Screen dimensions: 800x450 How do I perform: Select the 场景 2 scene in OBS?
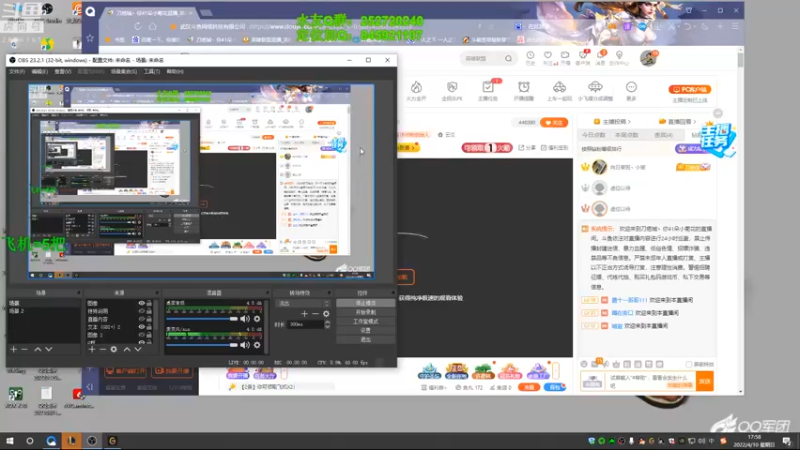pyautogui.click(x=43, y=311)
